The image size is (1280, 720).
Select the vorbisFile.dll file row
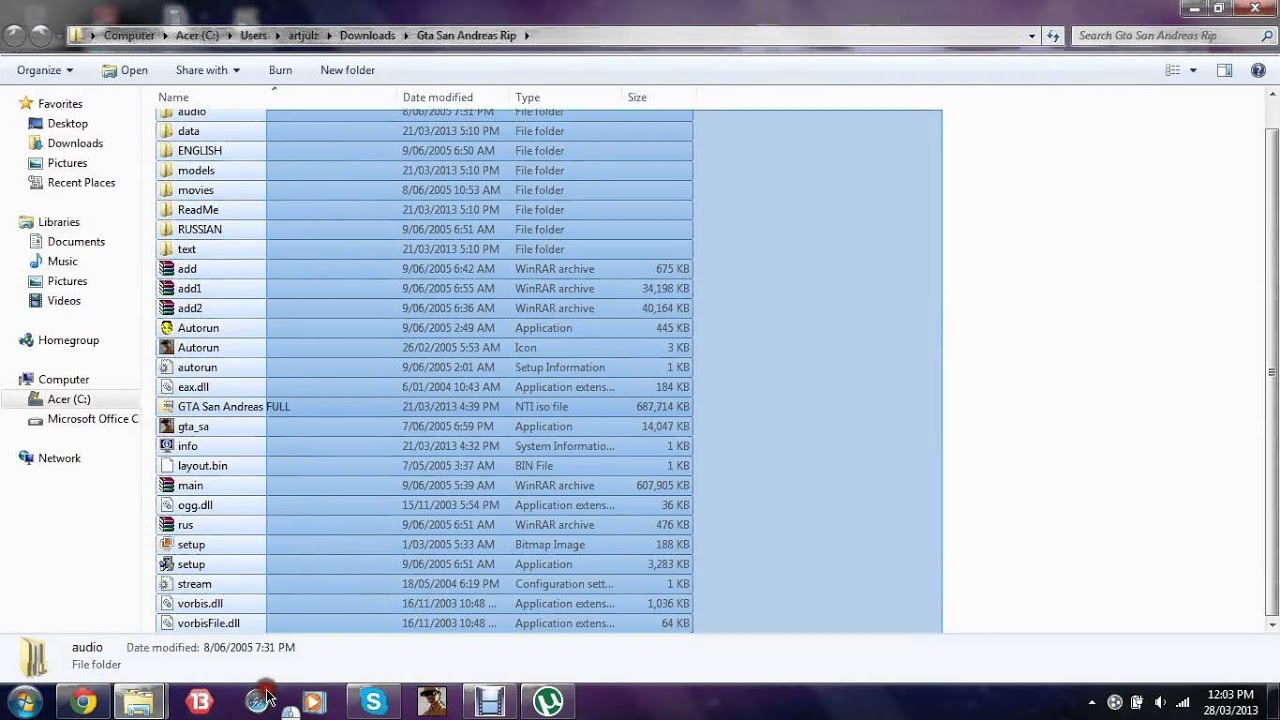click(x=424, y=623)
